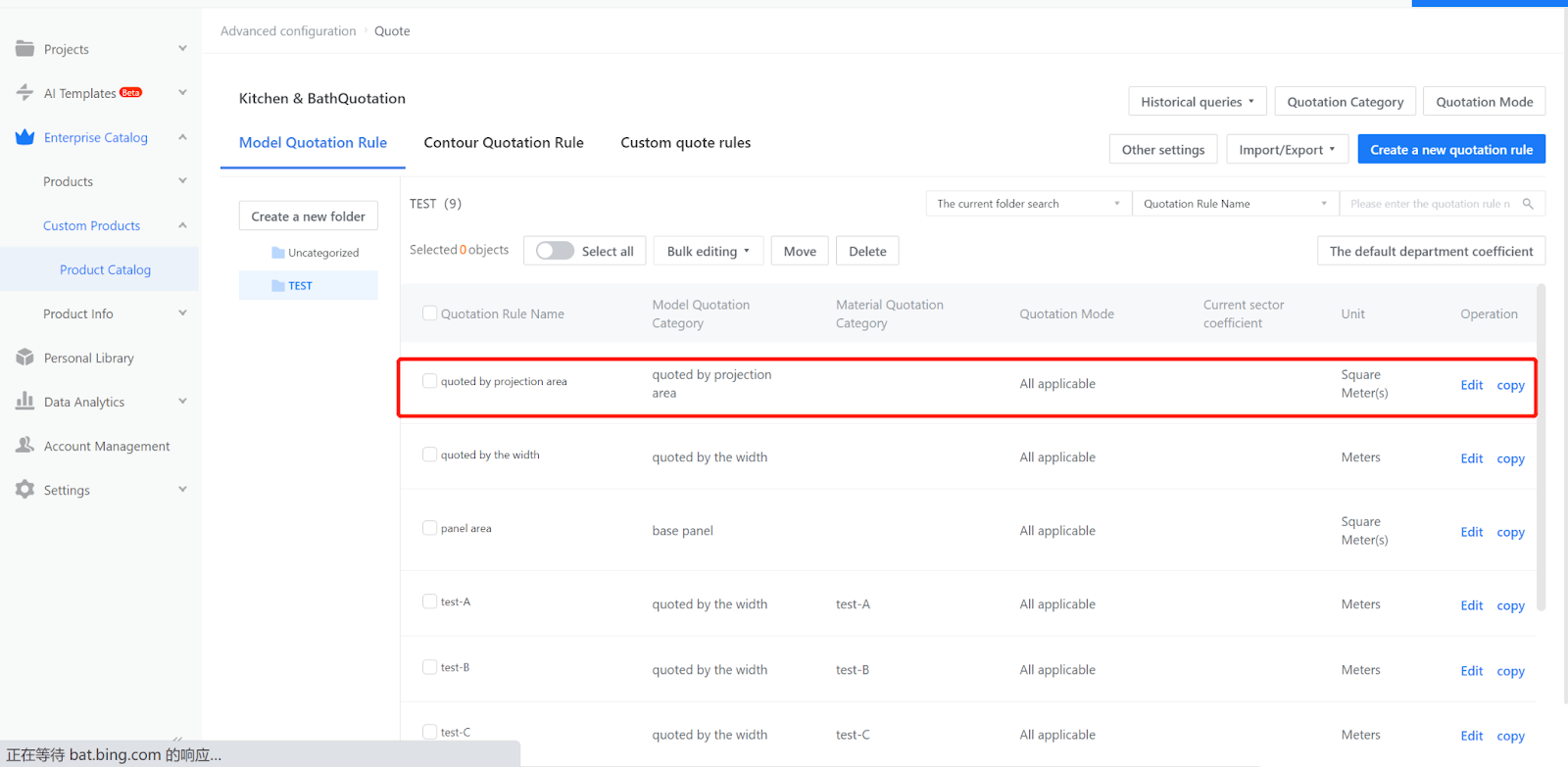The width and height of the screenshot is (1568, 767).
Task: Click the Account Management user icon
Action: point(24,446)
